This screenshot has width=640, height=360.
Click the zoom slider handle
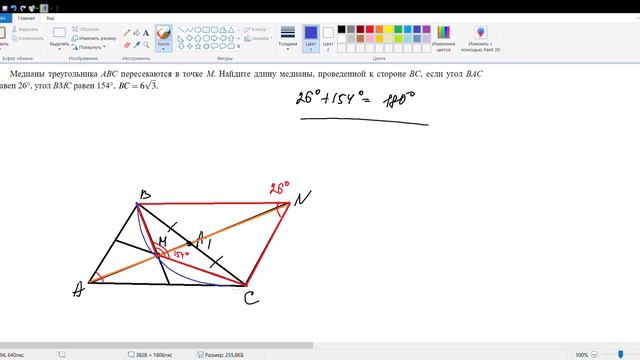click(x=620, y=354)
